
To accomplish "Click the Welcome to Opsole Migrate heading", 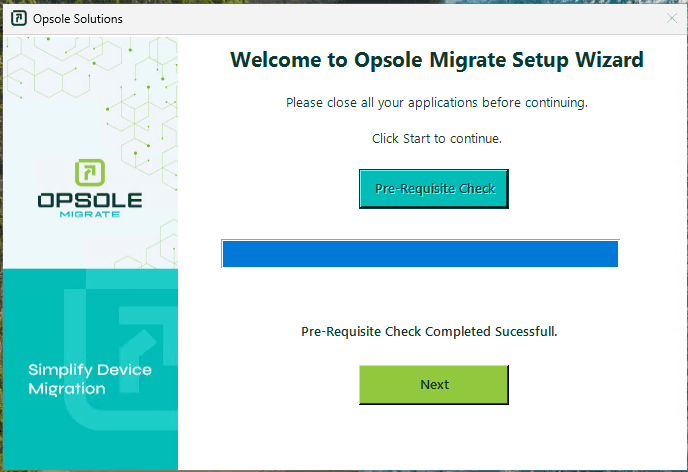I will (x=437, y=60).
